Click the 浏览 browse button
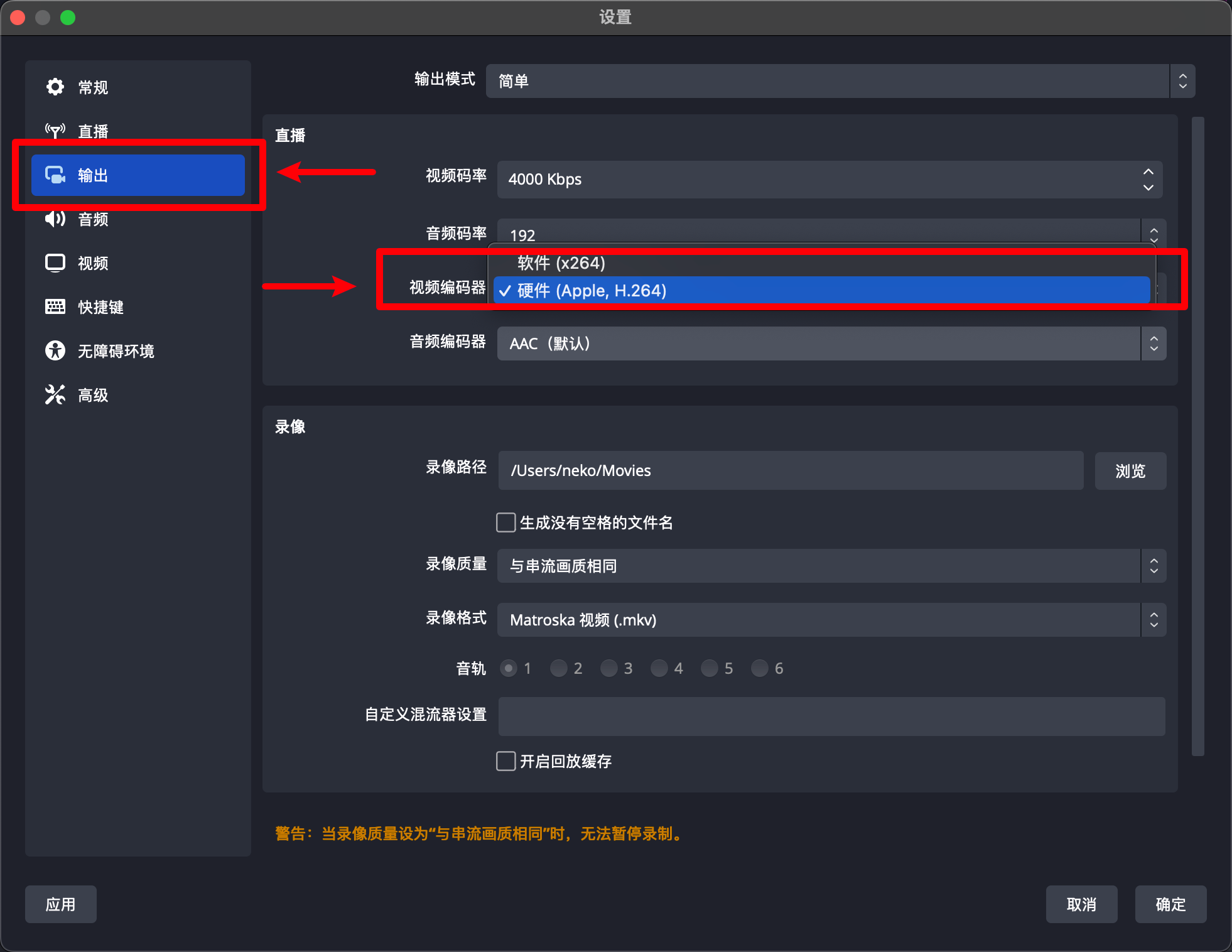Image resolution: width=1232 pixels, height=952 pixels. coord(1130,471)
